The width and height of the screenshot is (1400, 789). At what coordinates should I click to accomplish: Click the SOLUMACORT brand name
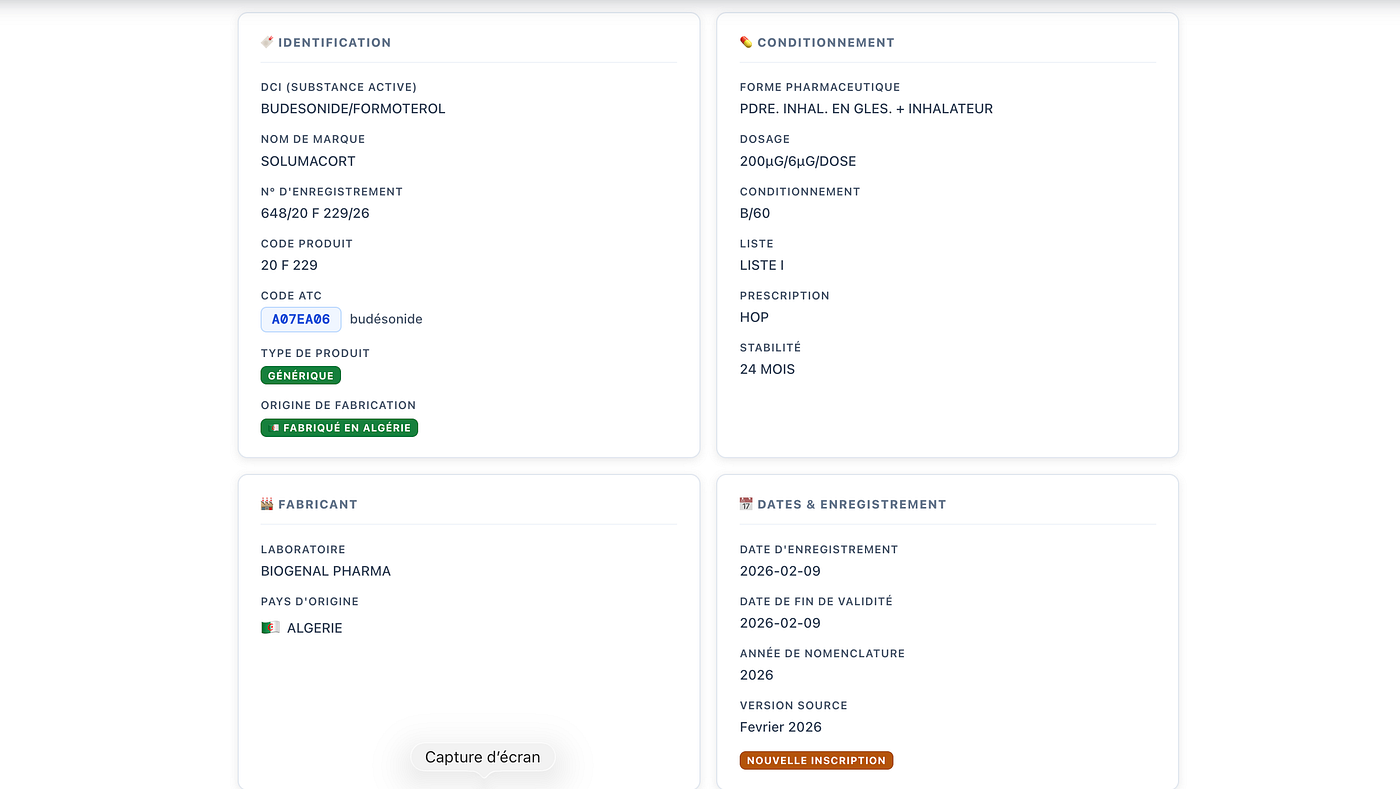308,161
